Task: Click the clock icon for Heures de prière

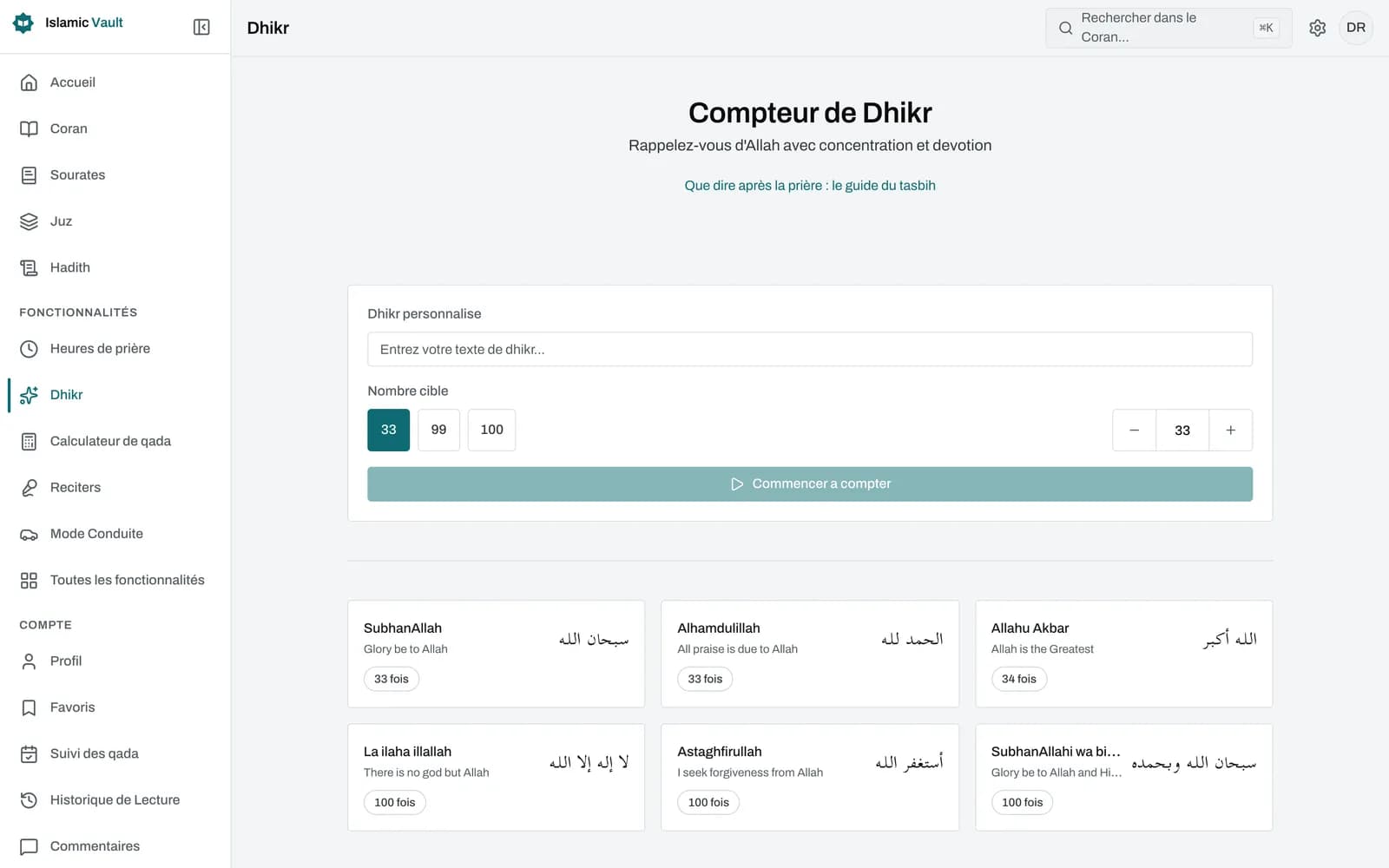Action: (29, 349)
